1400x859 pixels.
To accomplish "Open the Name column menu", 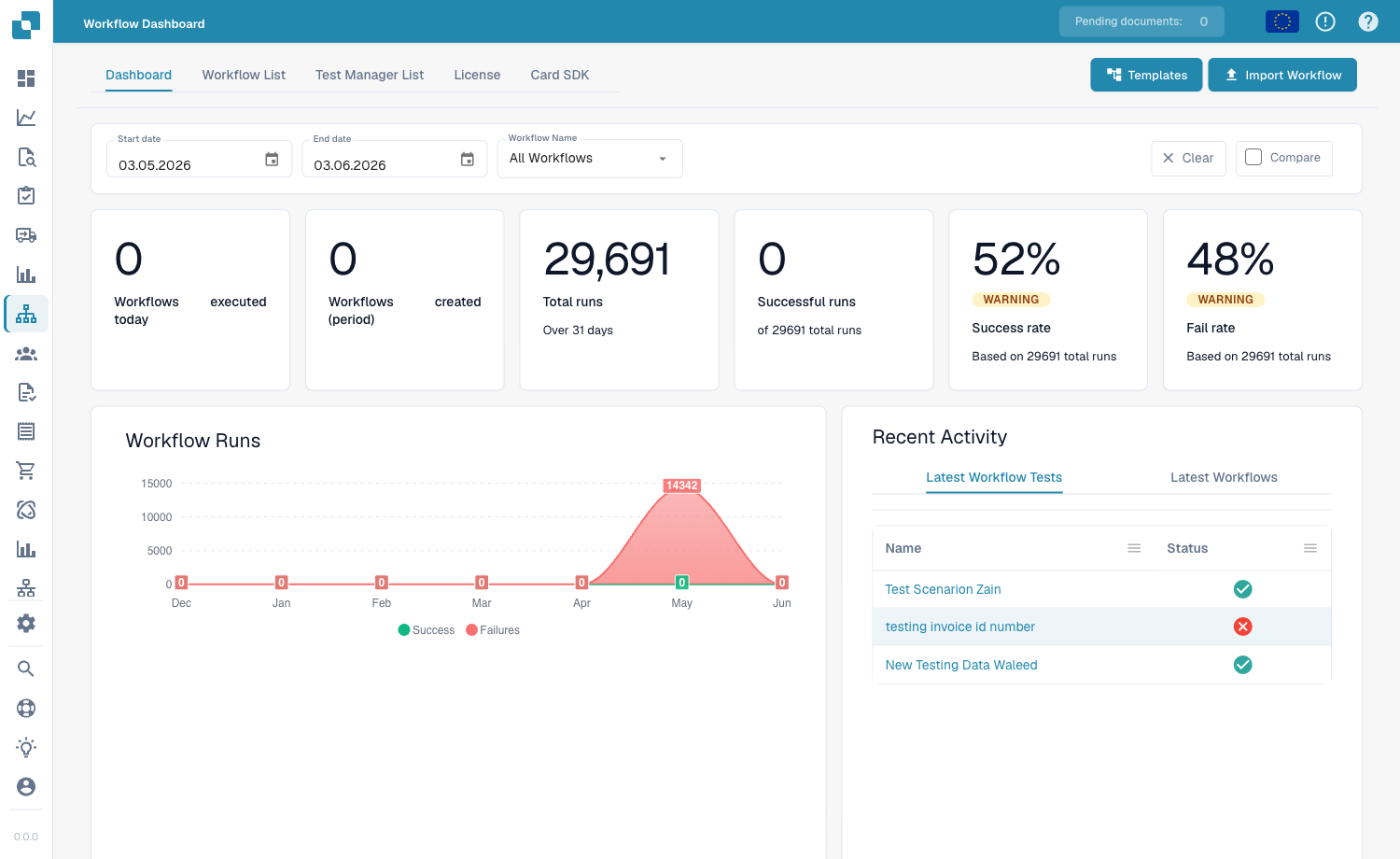I will tap(1134, 548).
